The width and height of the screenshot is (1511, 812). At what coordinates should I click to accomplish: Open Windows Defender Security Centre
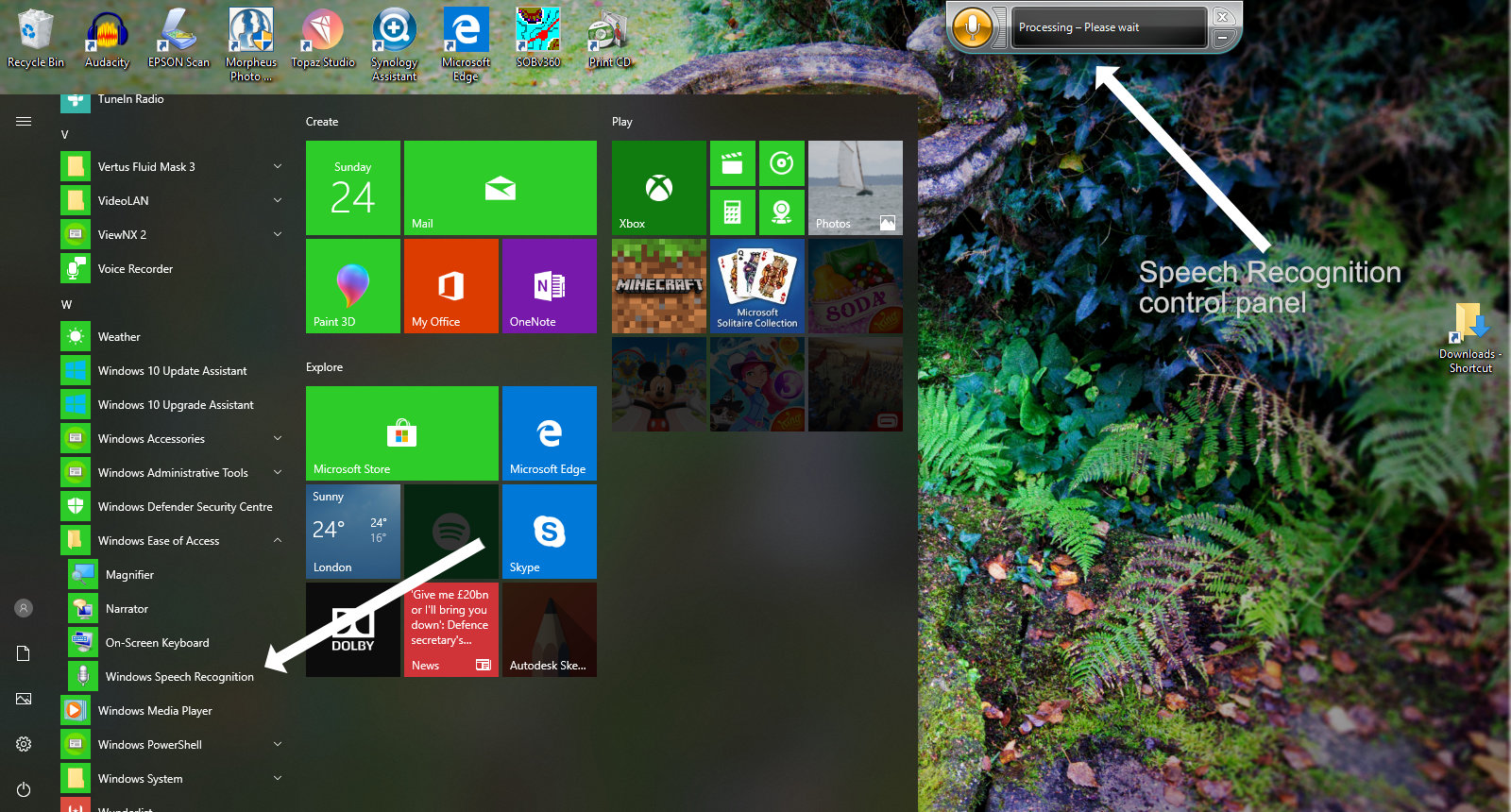pyautogui.click(x=174, y=506)
